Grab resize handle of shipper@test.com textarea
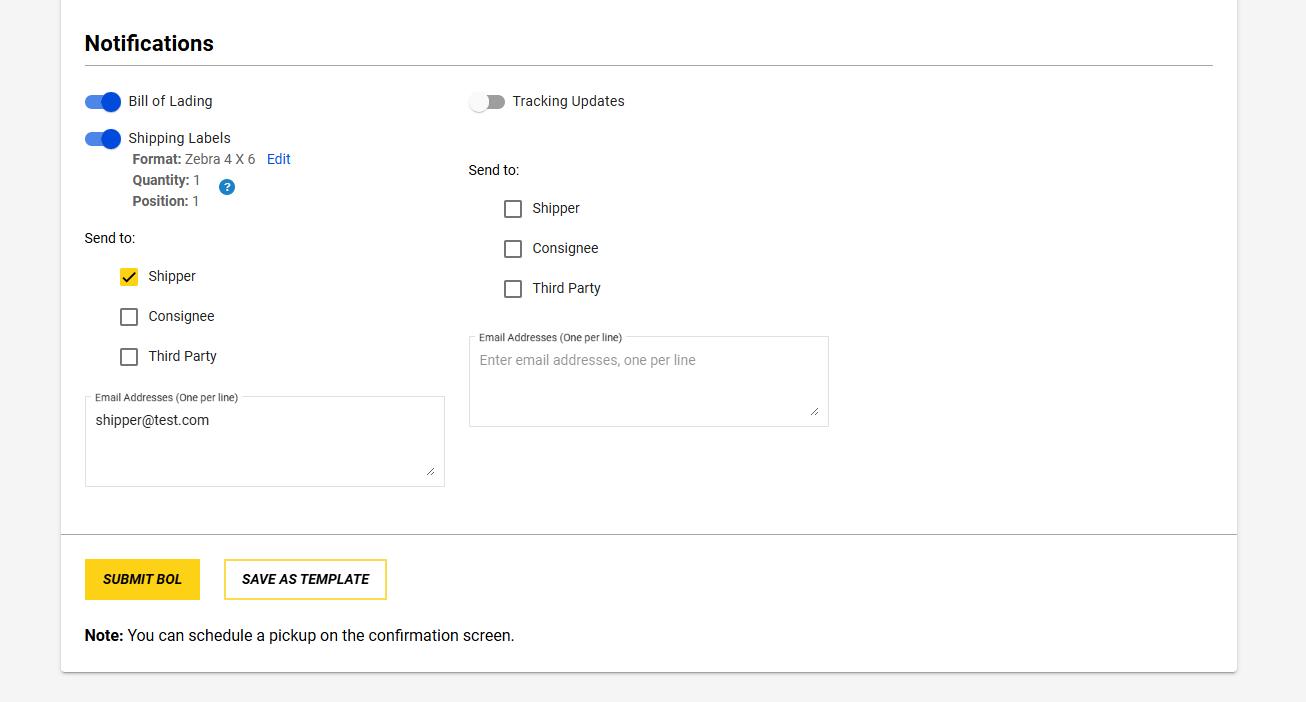This screenshot has height=702, width=1306. pyautogui.click(x=431, y=471)
